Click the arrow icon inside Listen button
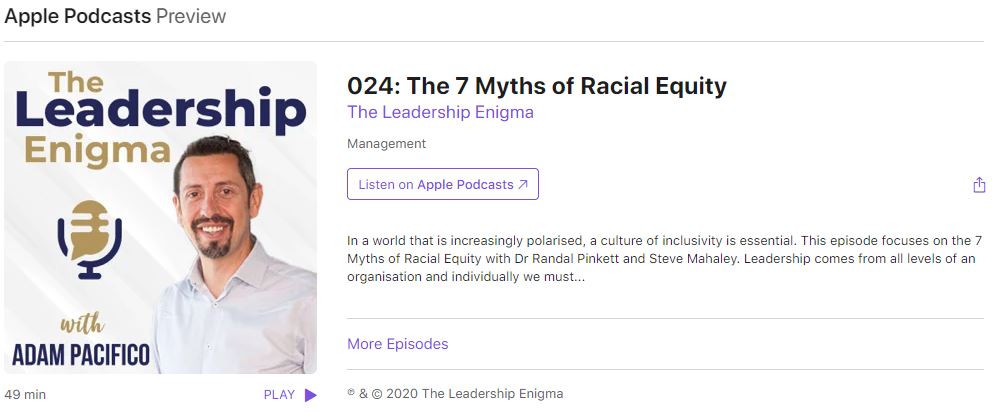 click(523, 185)
